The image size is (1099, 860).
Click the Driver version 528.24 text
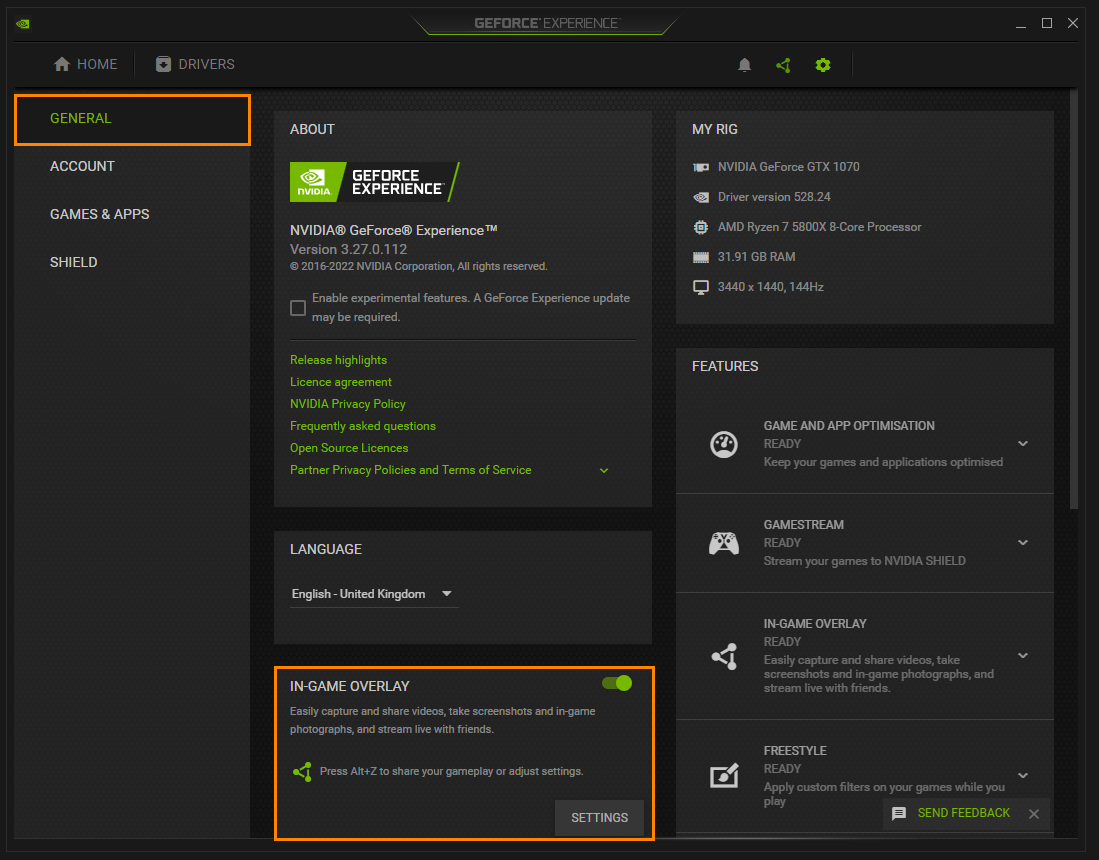click(774, 197)
